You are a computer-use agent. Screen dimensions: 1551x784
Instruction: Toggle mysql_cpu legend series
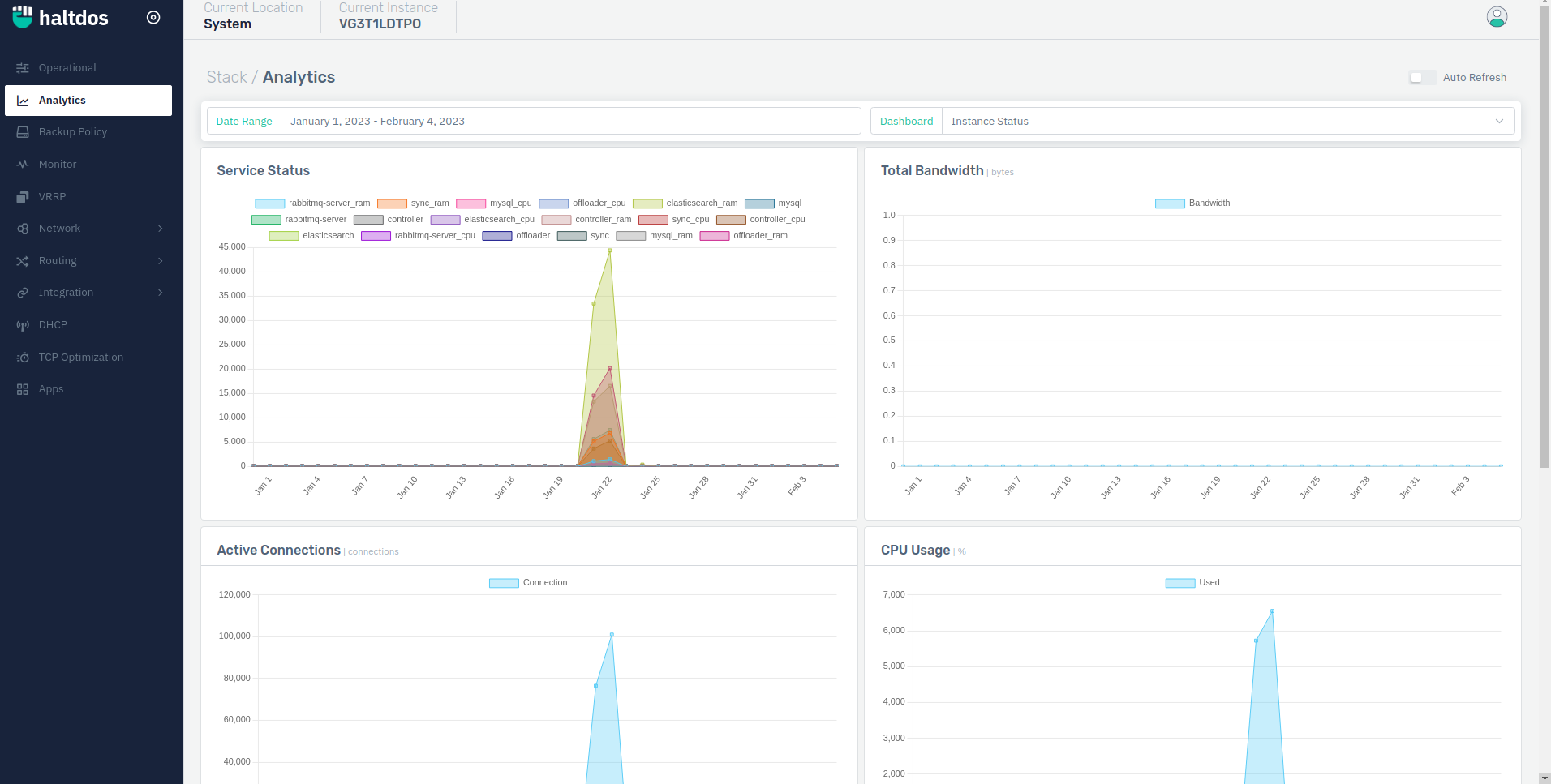pos(493,203)
